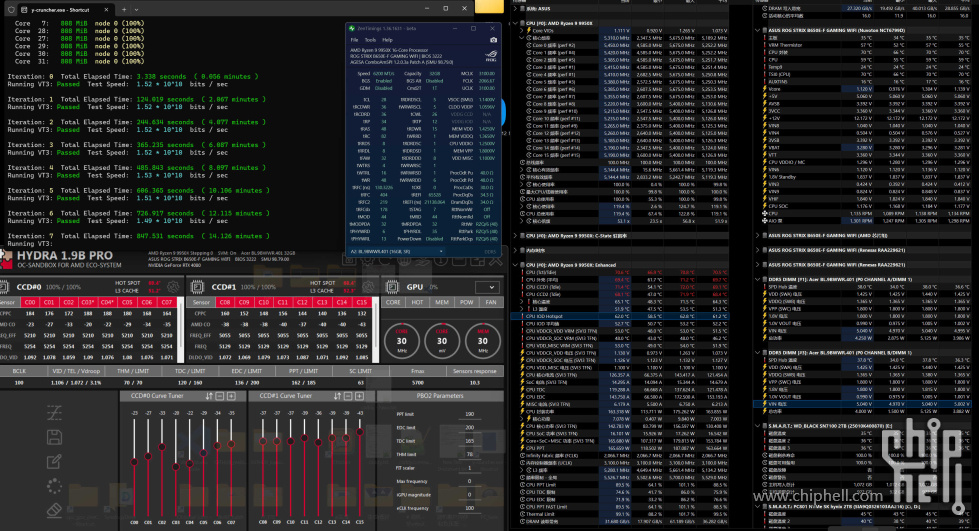Toggle core C04* in CCD#0

[107, 302]
